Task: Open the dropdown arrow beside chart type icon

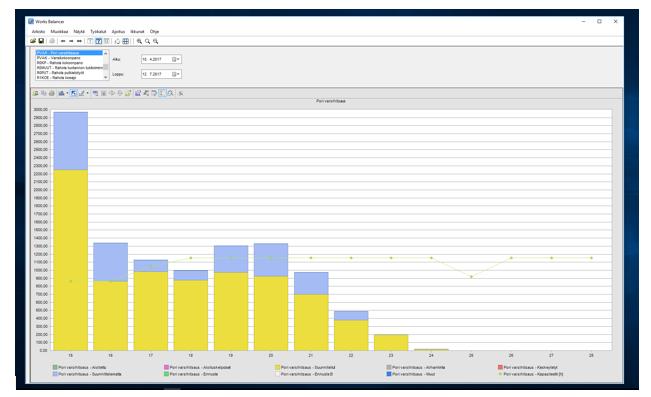Action: [x=67, y=93]
